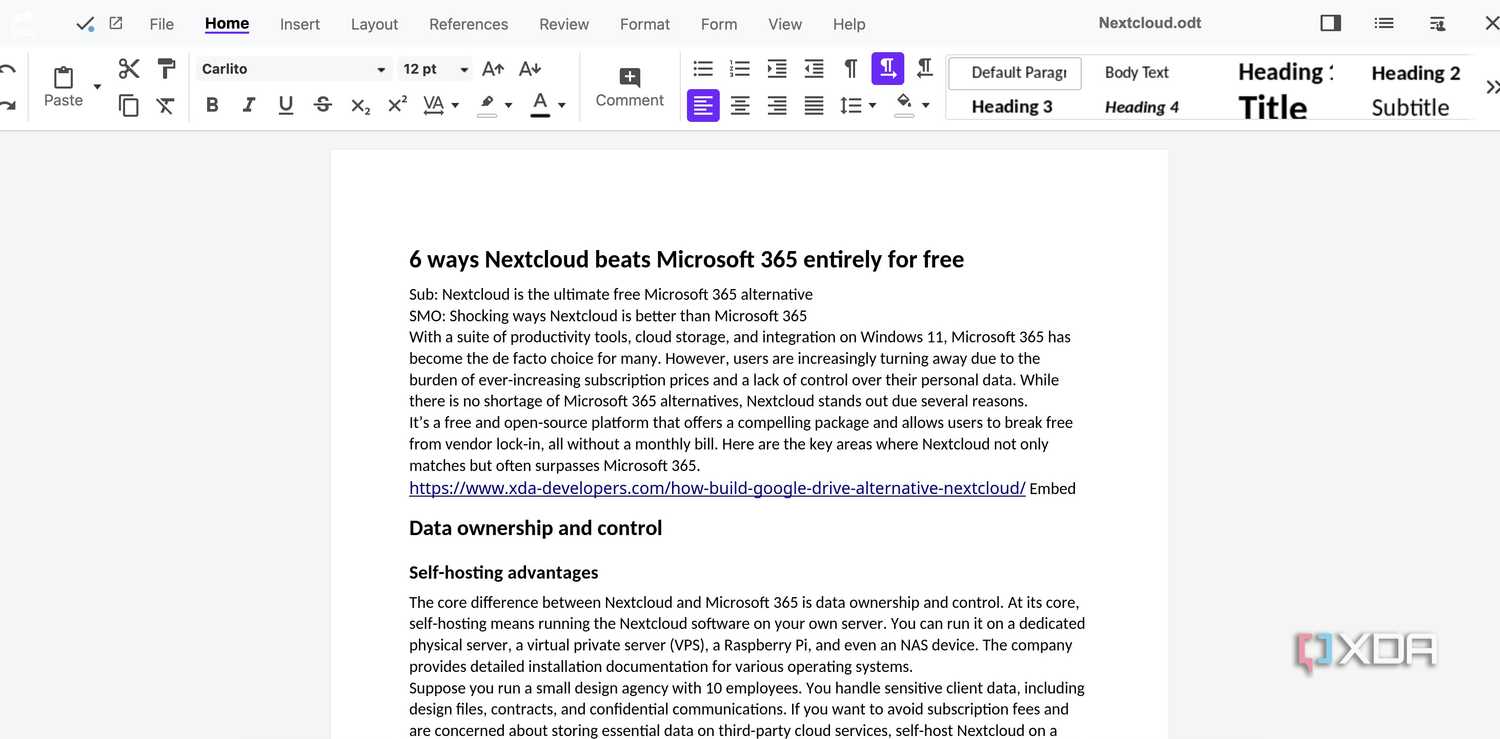Select the Default Paragraph style

1015,73
